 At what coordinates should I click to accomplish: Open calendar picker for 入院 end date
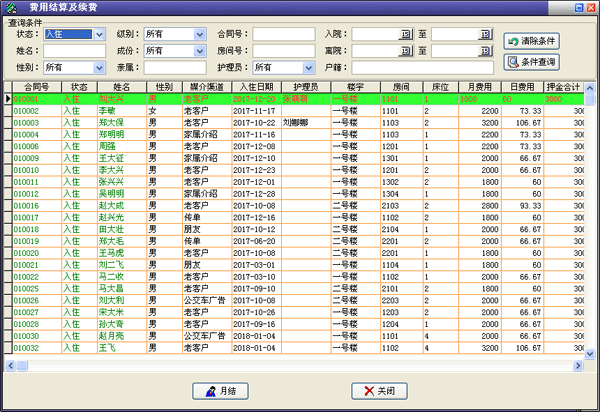pos(487,34)
